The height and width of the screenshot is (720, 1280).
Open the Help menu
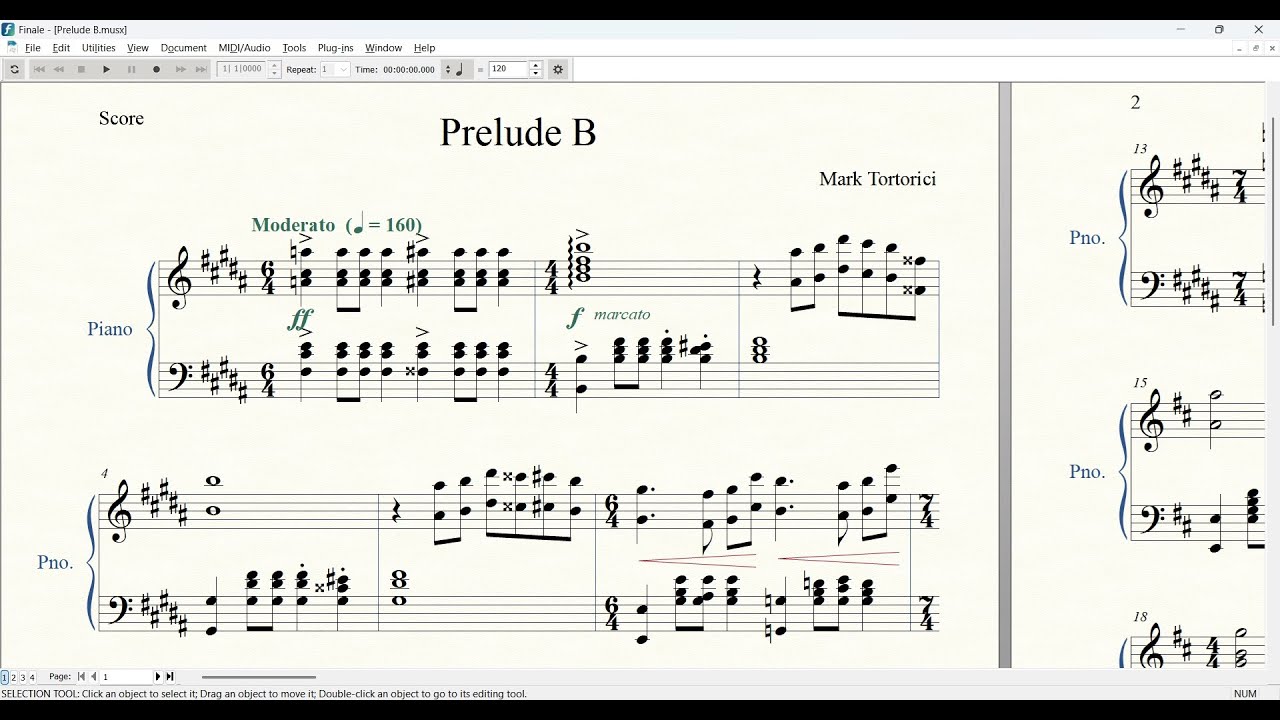click(425, 47)
